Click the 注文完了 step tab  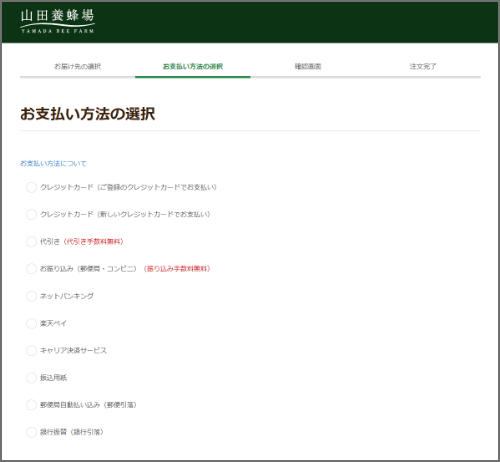point(423,66)
